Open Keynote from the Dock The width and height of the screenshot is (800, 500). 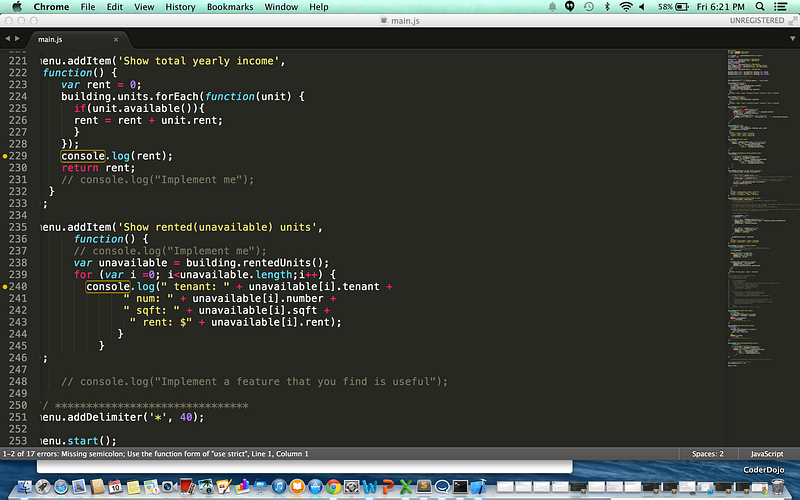tap(261, 486)
